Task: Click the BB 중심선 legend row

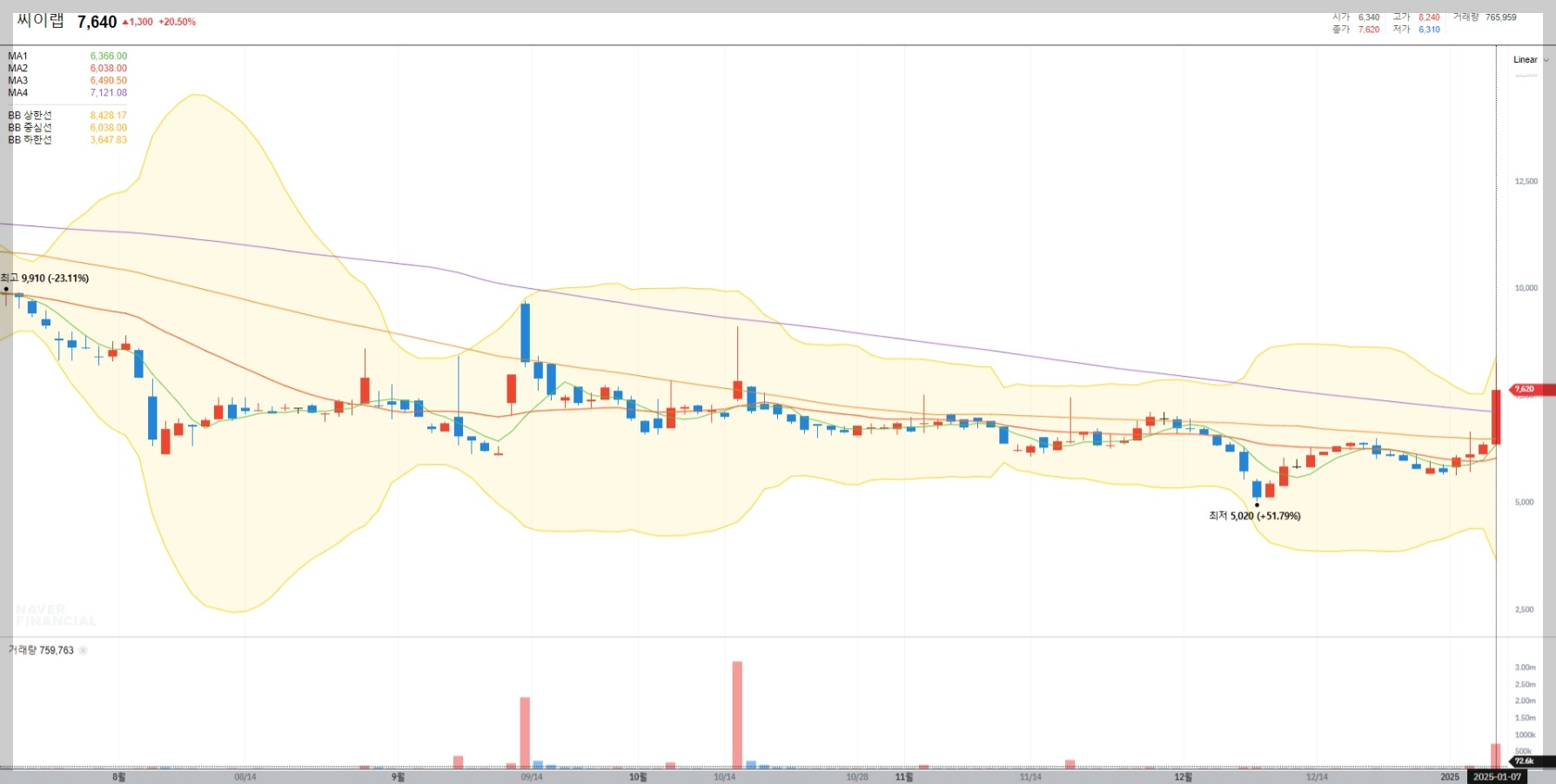Action: (67, 127)
